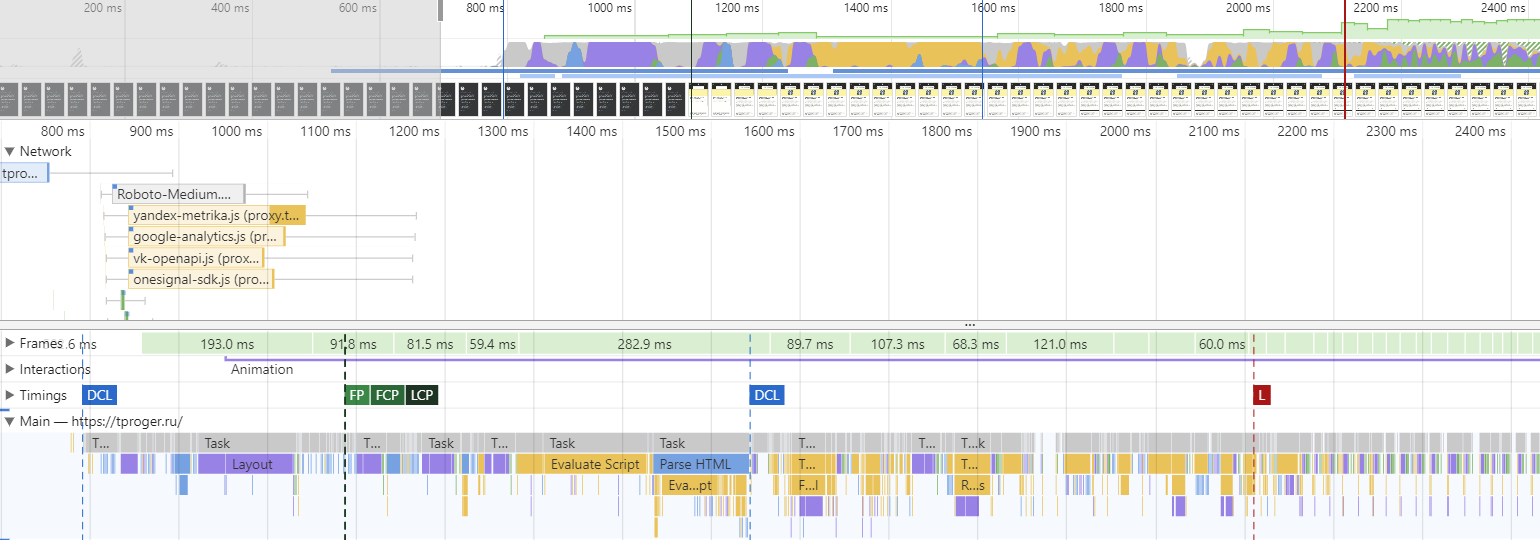The image size is (1540, 540).
Task: Select the FCP timing marker
Action: (387, 395)
